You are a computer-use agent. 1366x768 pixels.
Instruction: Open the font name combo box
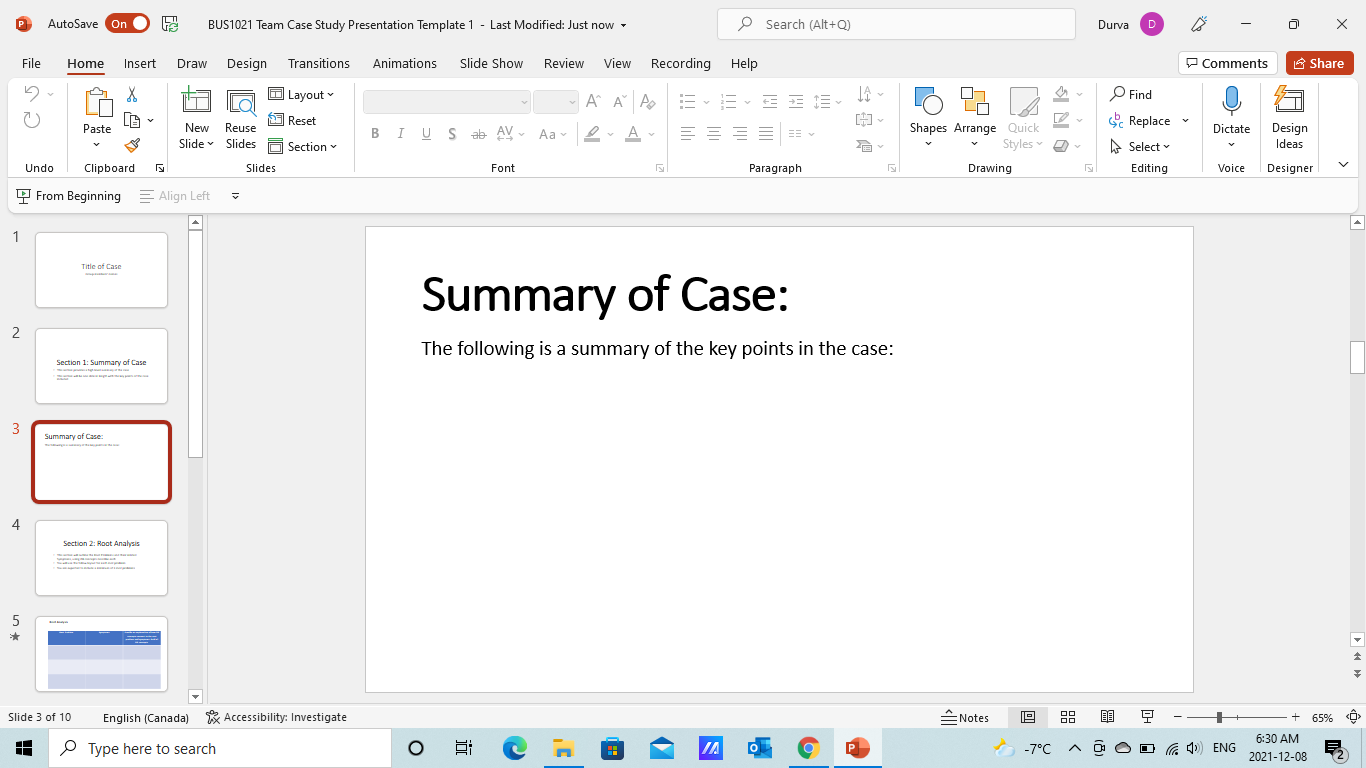pos(447,102)
